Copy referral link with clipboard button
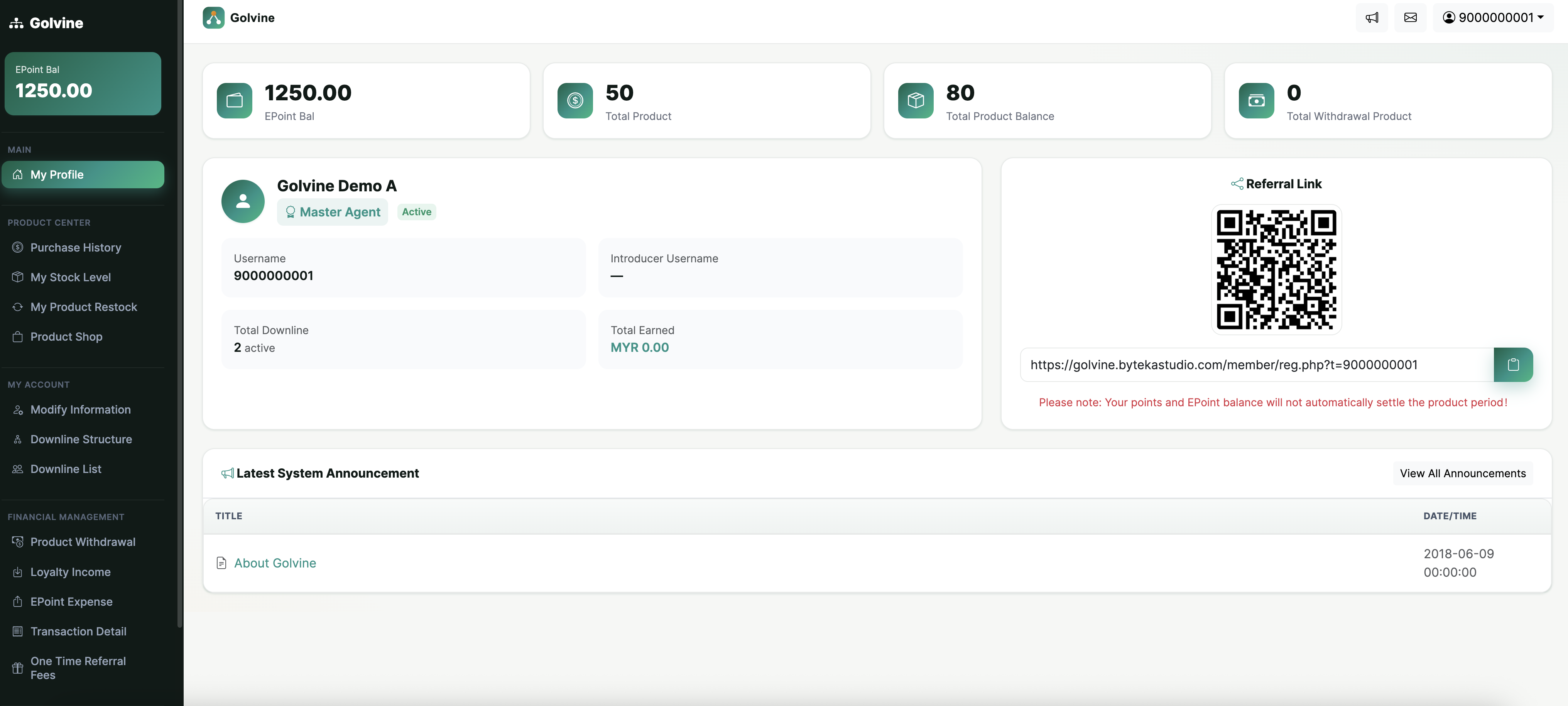This screenshot has width=1568, height=706. point(1513,365)
